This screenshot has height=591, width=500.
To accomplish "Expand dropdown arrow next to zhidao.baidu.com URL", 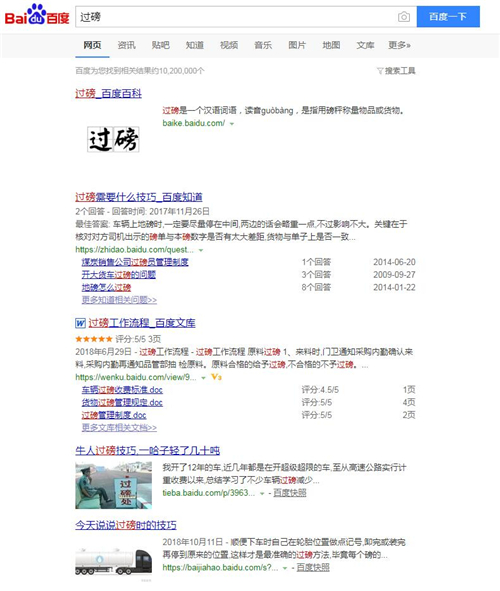I will 201,250.
